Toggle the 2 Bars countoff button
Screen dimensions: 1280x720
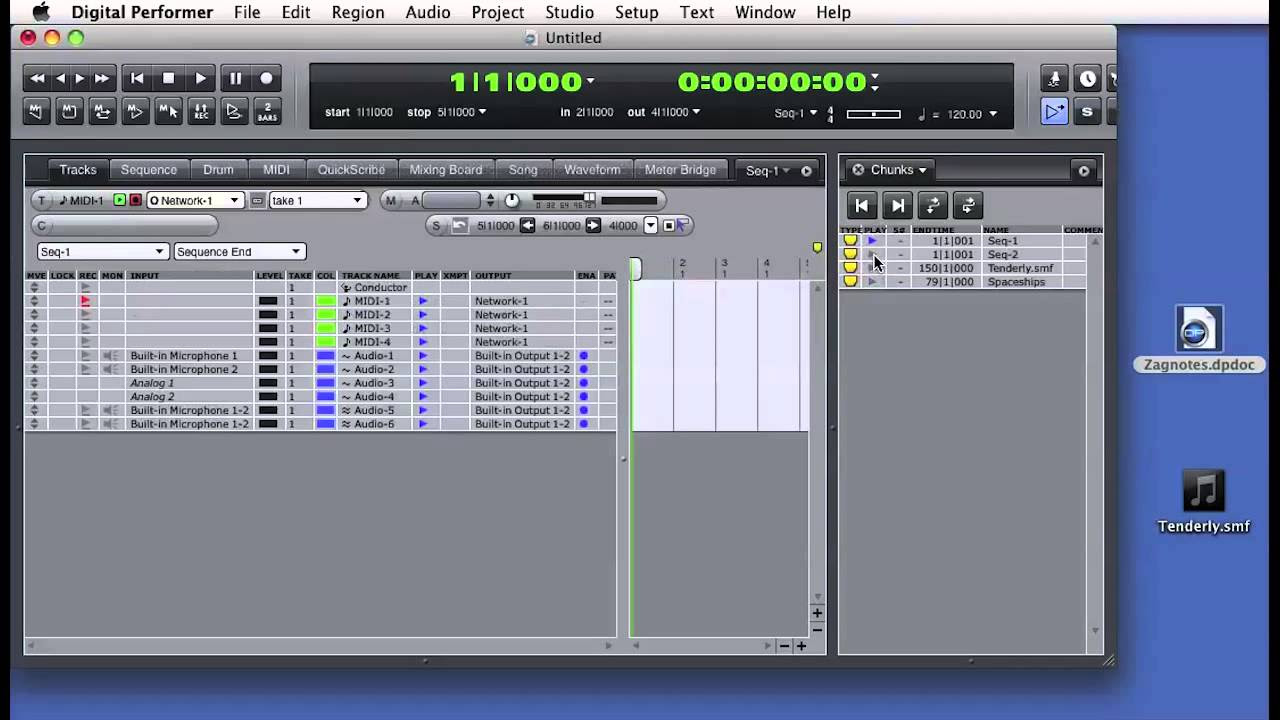tap(267, 111)
